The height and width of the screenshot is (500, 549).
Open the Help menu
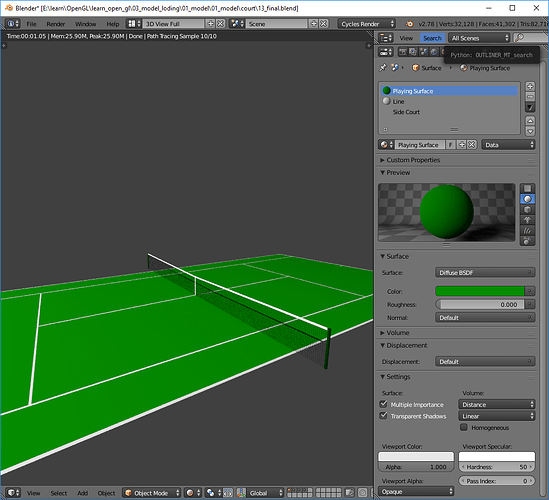[113, 24]
